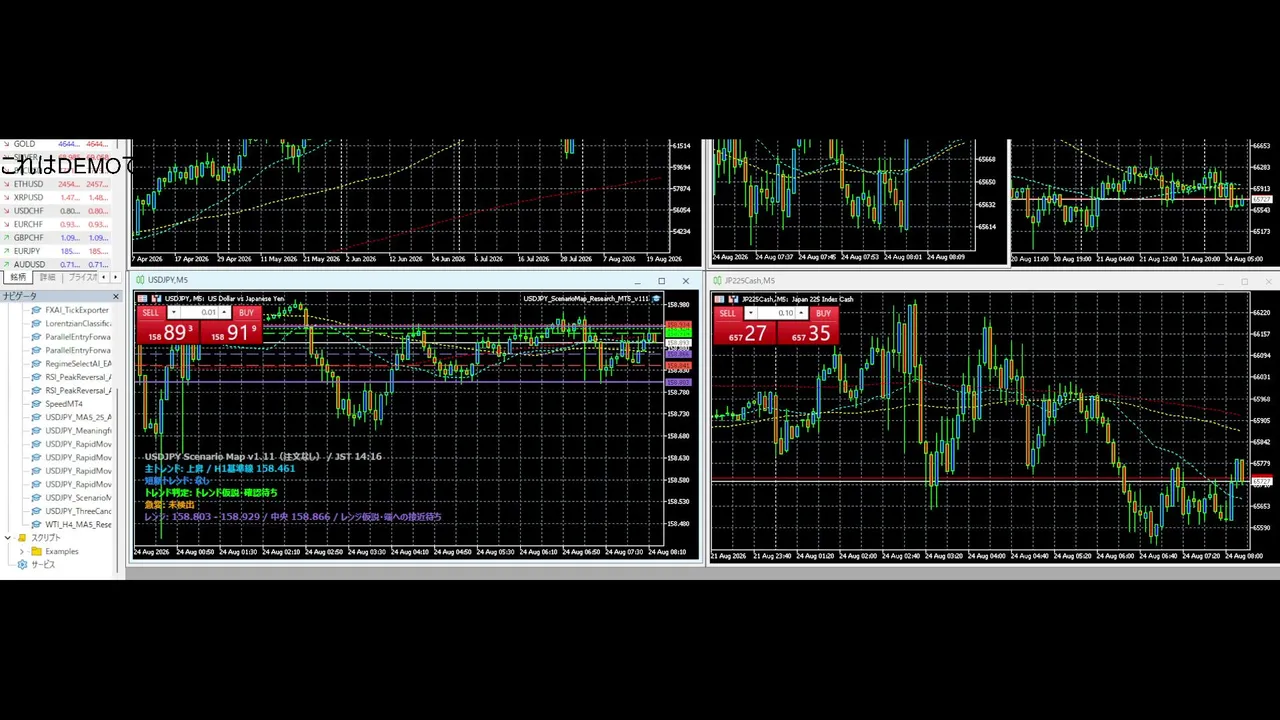
Task: Click the GBPCHF up-arrow trend icon
Action: (x=6, y=238)
